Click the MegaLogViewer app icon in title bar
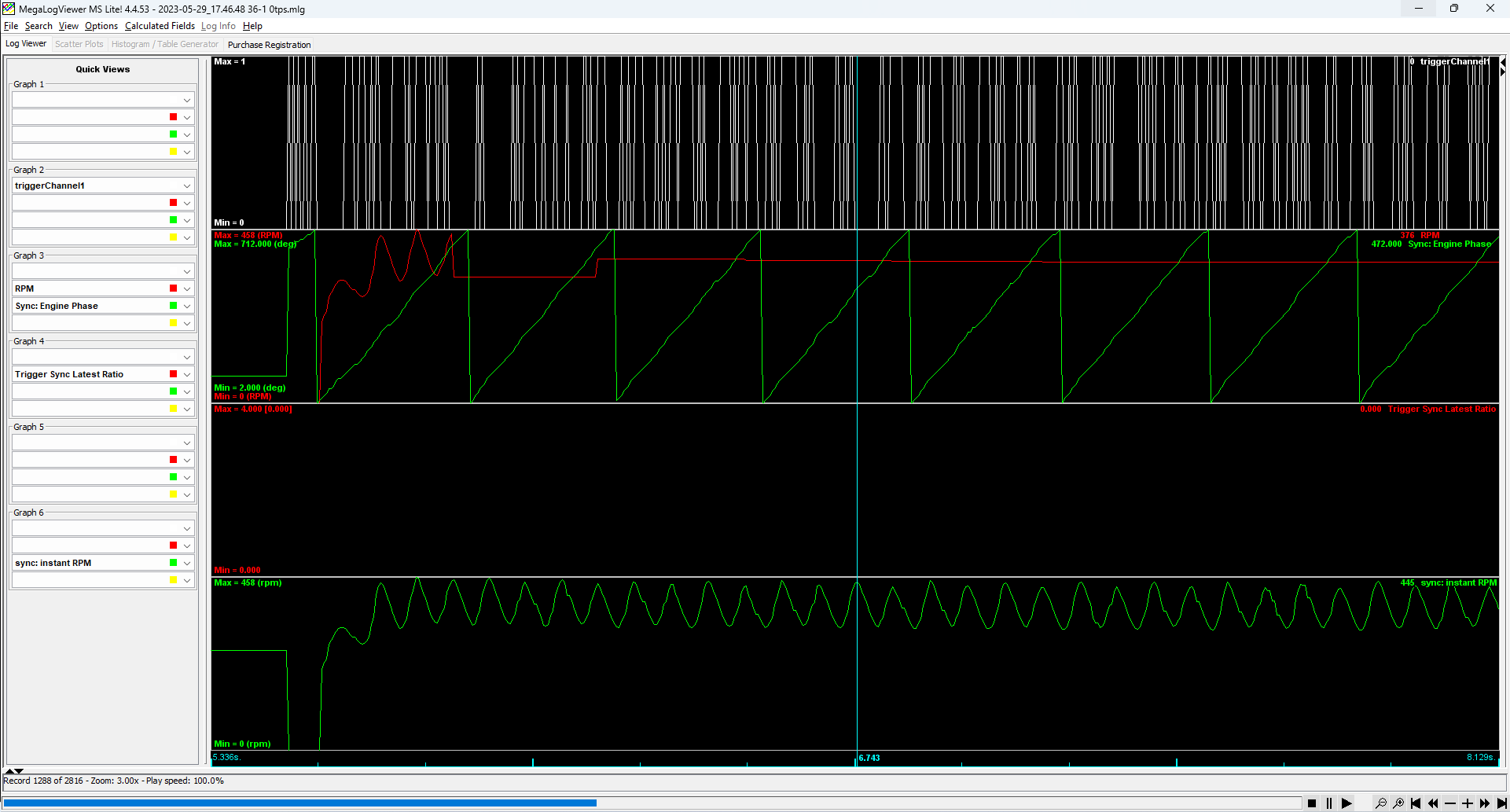1510x812 pixels. click(x=9, y=9)
